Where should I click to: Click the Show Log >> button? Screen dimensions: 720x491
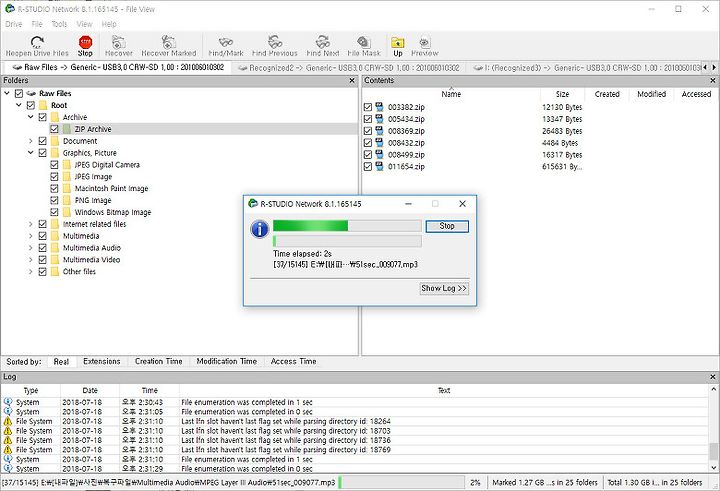pyautogui.click(x=444, y=288)
